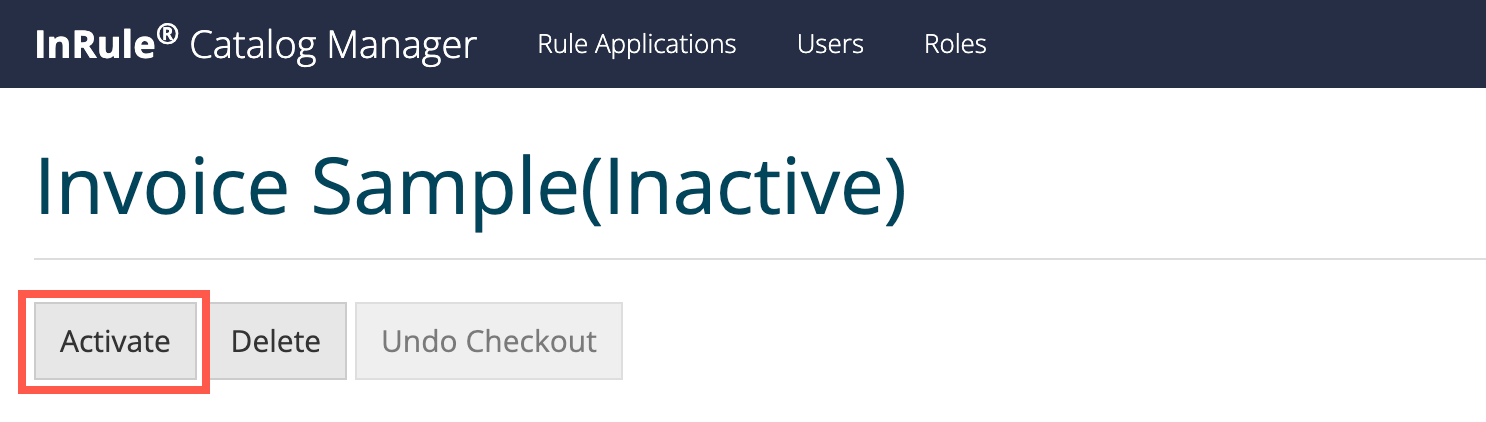Click the word Catalog Manager in header
Image resolution: width=1486 pixels, height=422 pixels.
pos(333,45)
